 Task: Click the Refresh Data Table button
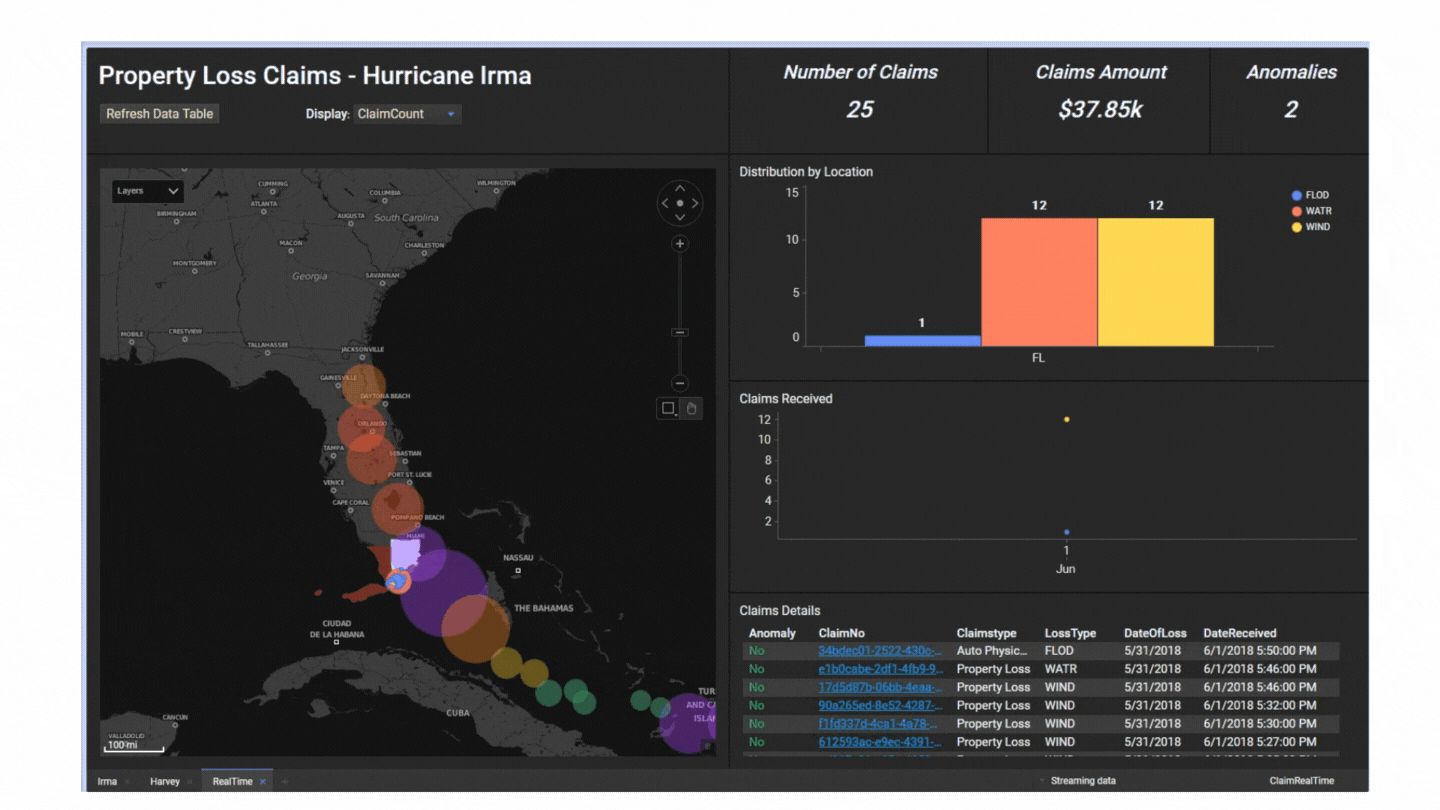click(158, 113)
